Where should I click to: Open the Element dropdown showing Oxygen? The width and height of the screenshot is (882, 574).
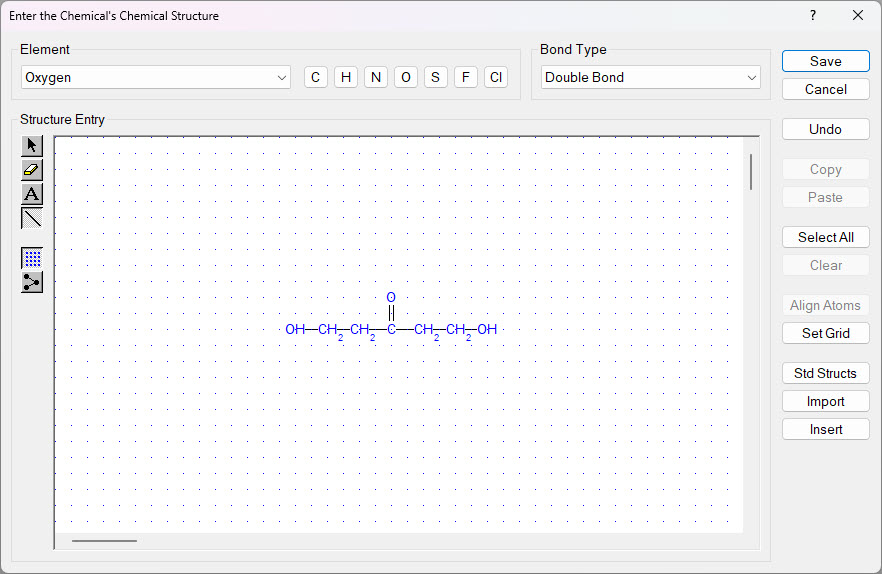155,77
